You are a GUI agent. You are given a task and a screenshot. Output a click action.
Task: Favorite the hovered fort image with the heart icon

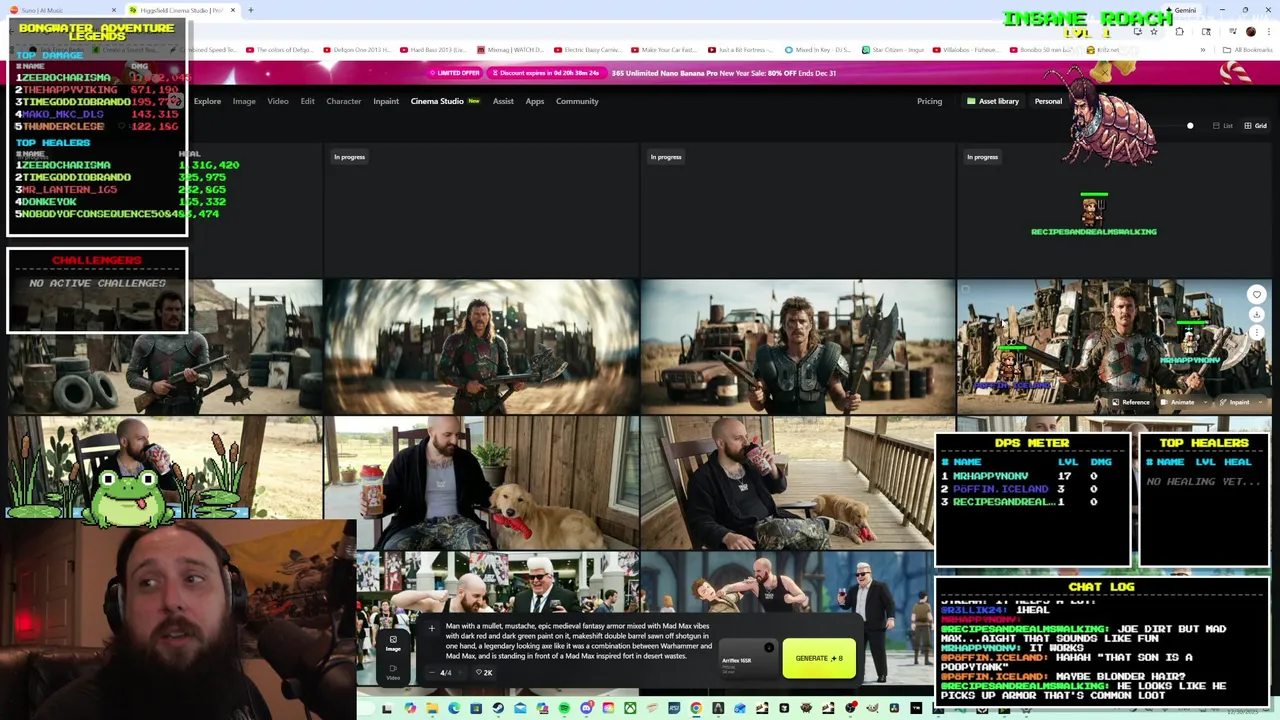[1257, 294]
